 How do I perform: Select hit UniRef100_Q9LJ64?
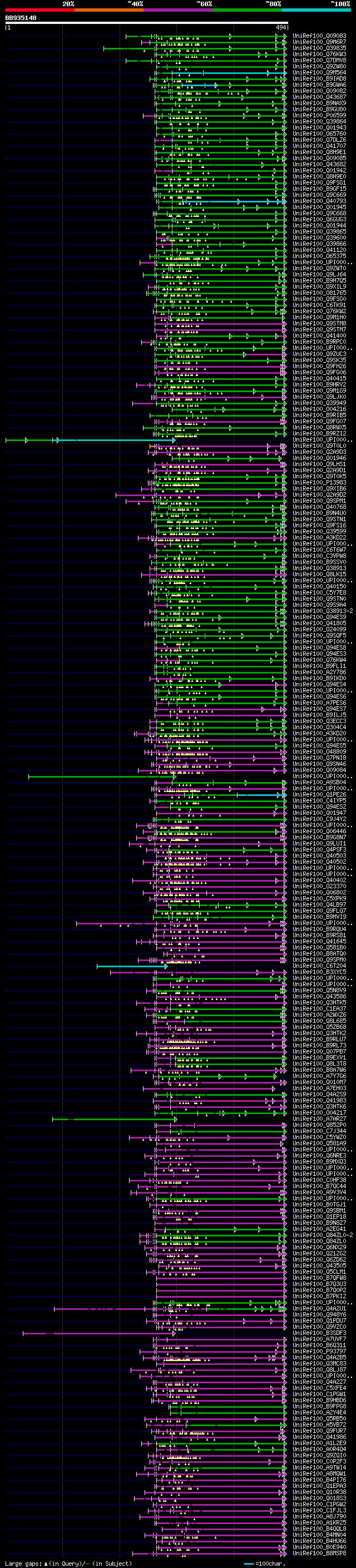319,275
